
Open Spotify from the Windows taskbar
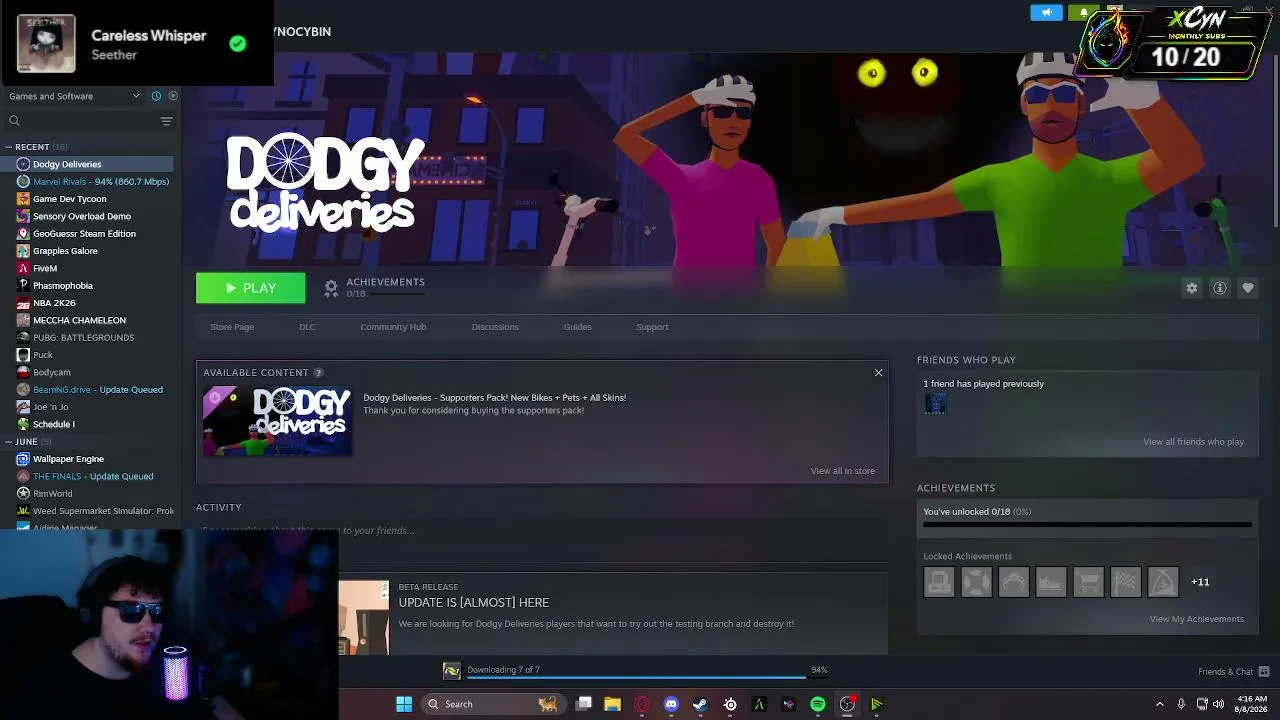point(818,704)
